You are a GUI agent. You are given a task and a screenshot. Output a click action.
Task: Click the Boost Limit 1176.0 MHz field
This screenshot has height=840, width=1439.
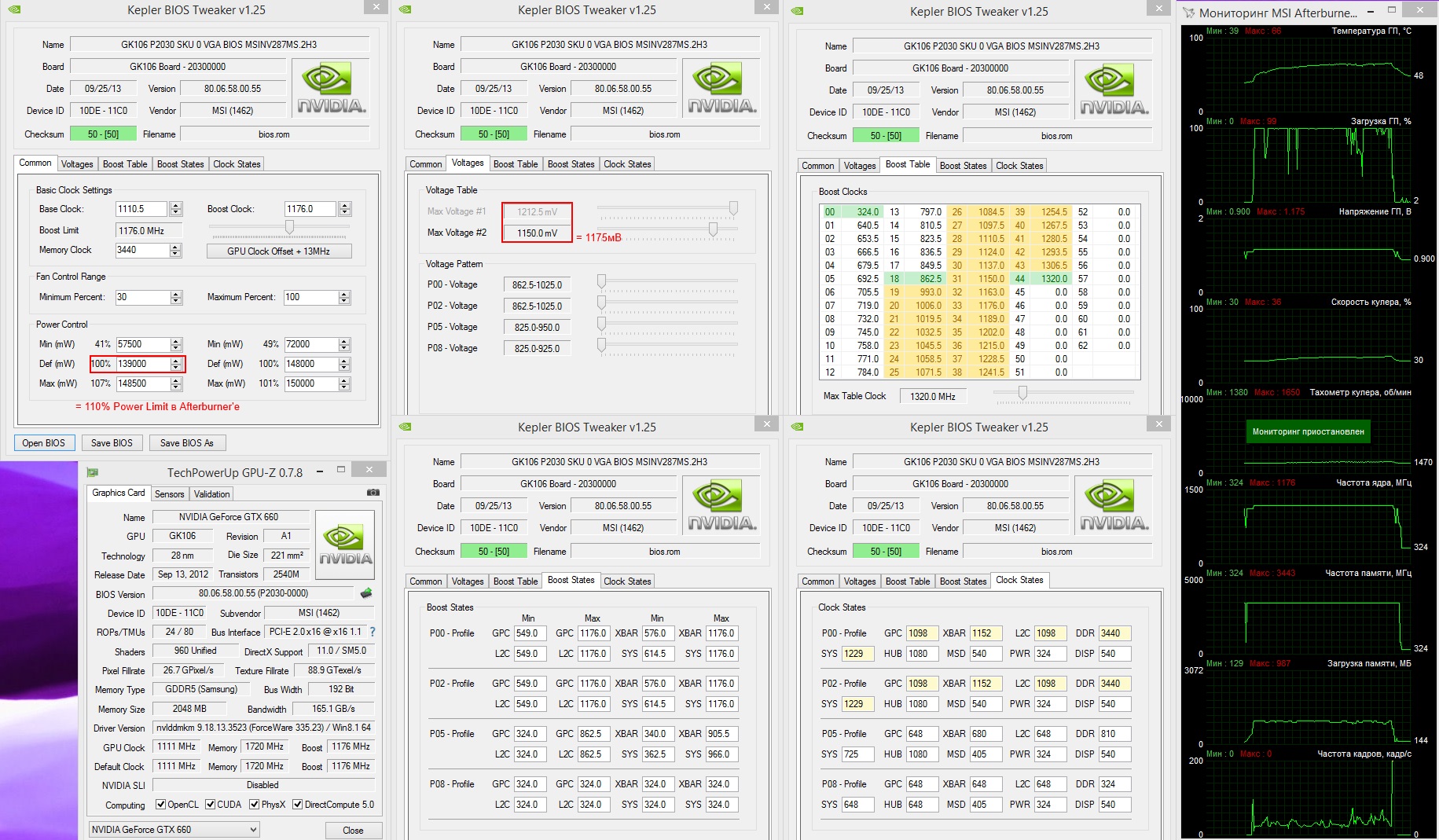click(x=149, y=231)
